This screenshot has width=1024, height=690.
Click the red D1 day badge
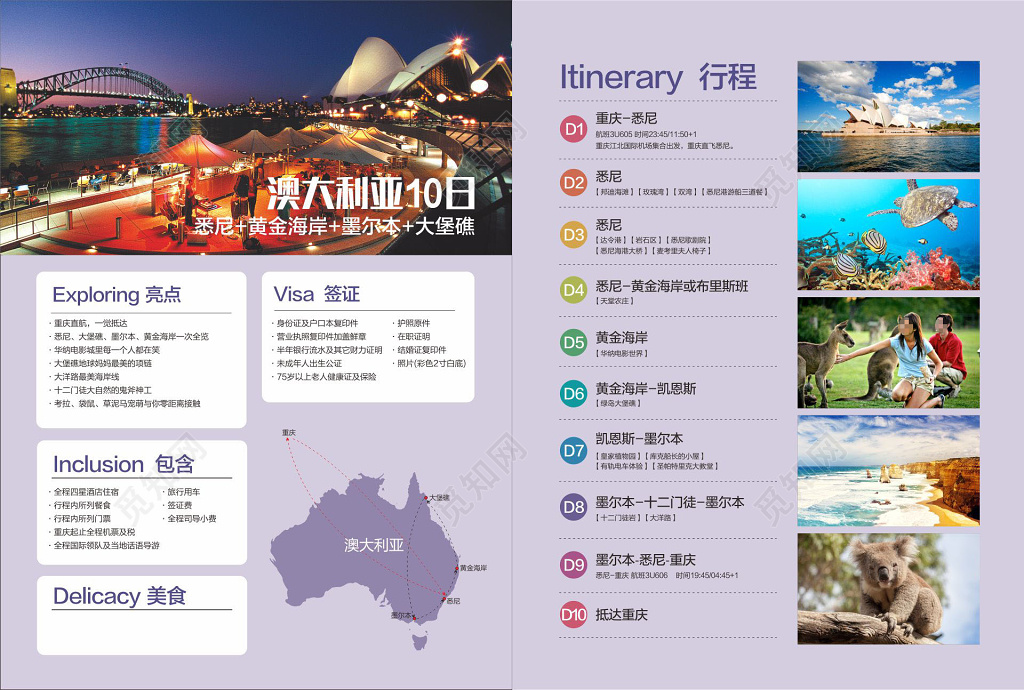573,129
